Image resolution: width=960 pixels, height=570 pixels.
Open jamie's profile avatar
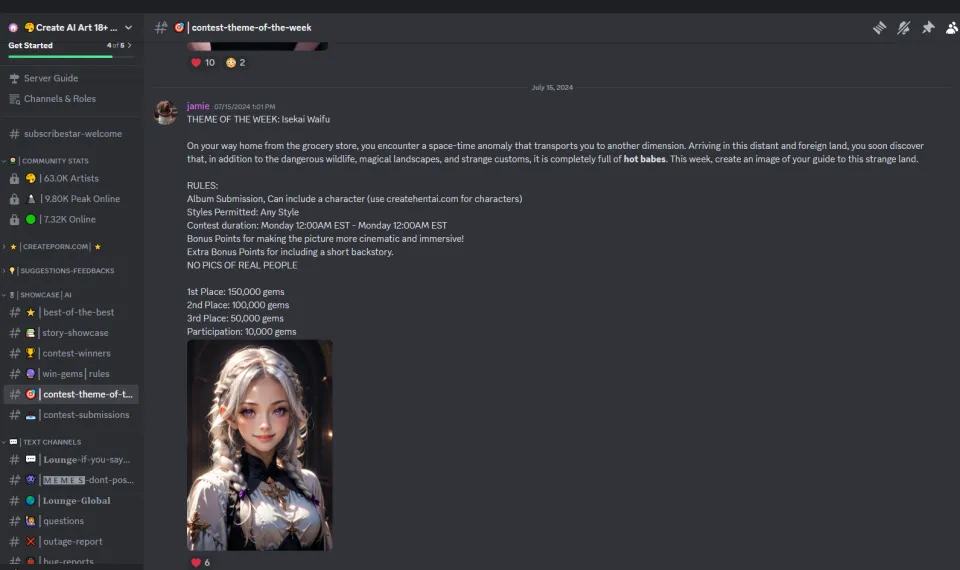click(165, 113)
